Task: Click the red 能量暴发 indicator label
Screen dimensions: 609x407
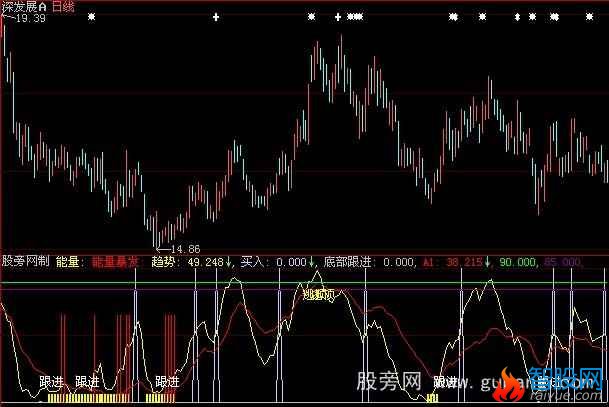Action: coord(115,262)
